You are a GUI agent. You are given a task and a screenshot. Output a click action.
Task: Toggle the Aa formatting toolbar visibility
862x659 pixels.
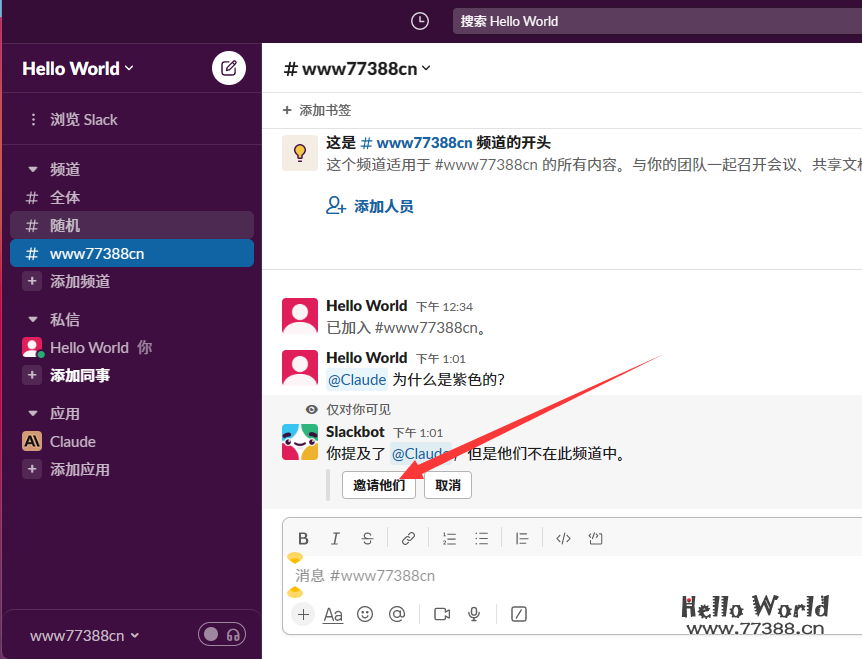coord(333,614)
